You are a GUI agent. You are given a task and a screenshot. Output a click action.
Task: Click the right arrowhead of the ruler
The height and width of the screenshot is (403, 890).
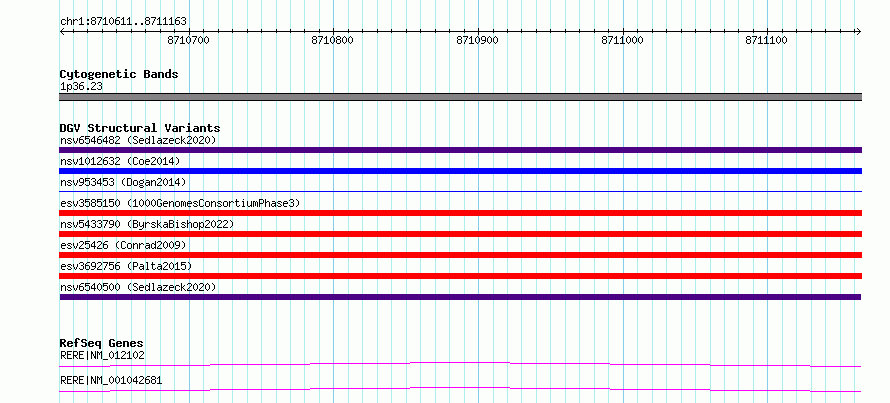pos(858,32)
